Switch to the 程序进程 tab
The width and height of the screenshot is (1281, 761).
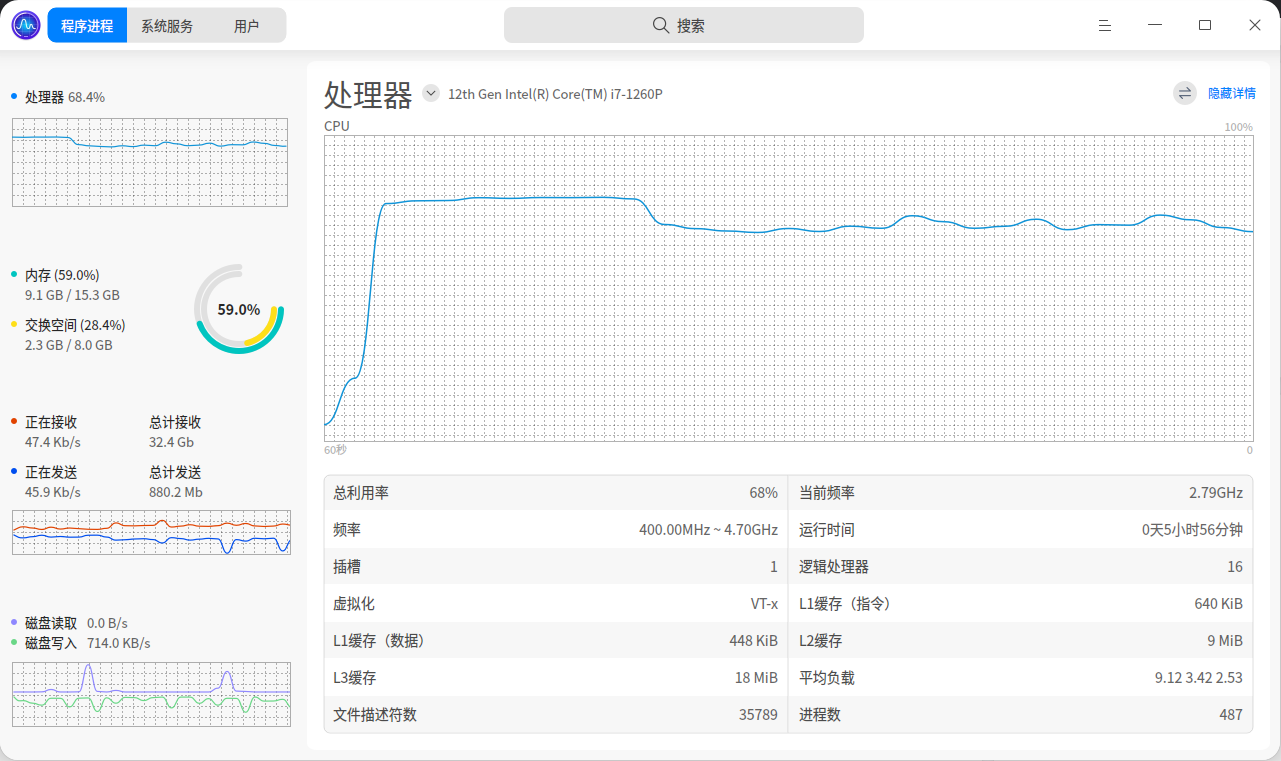click(87, 25)
